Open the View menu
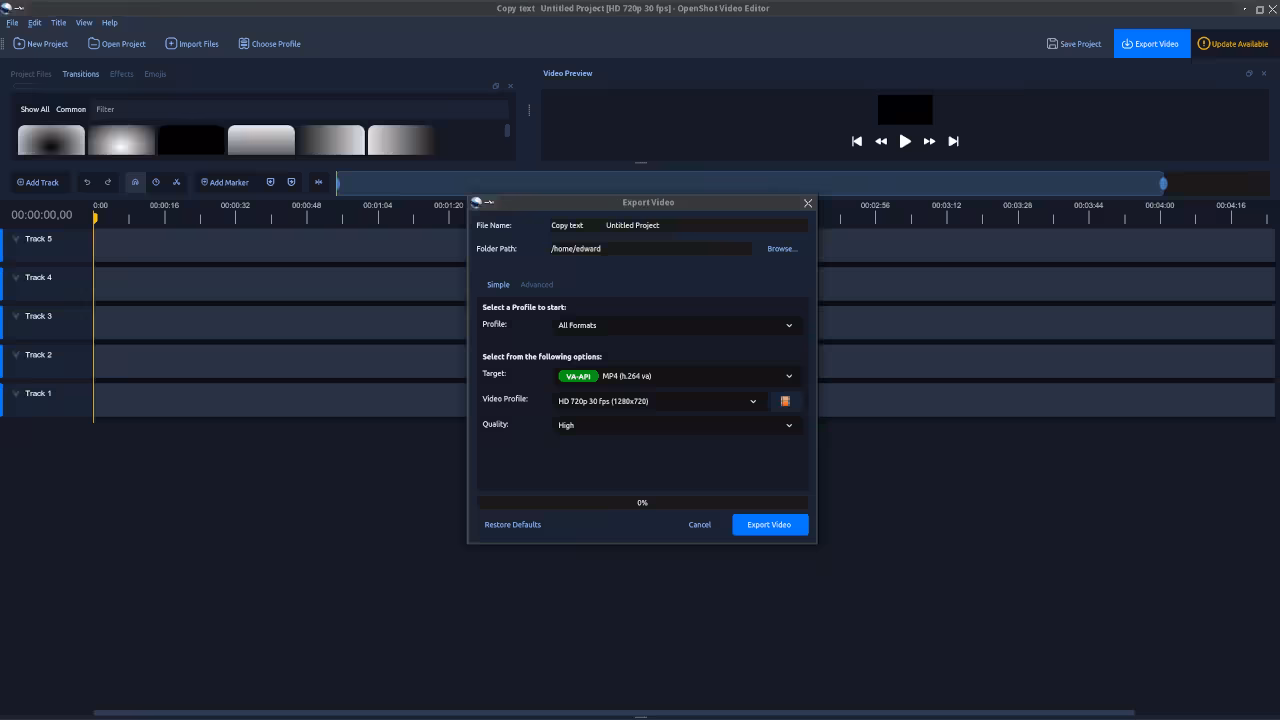Viewport: 1280px width, 720px height. (x=84, y=22)
